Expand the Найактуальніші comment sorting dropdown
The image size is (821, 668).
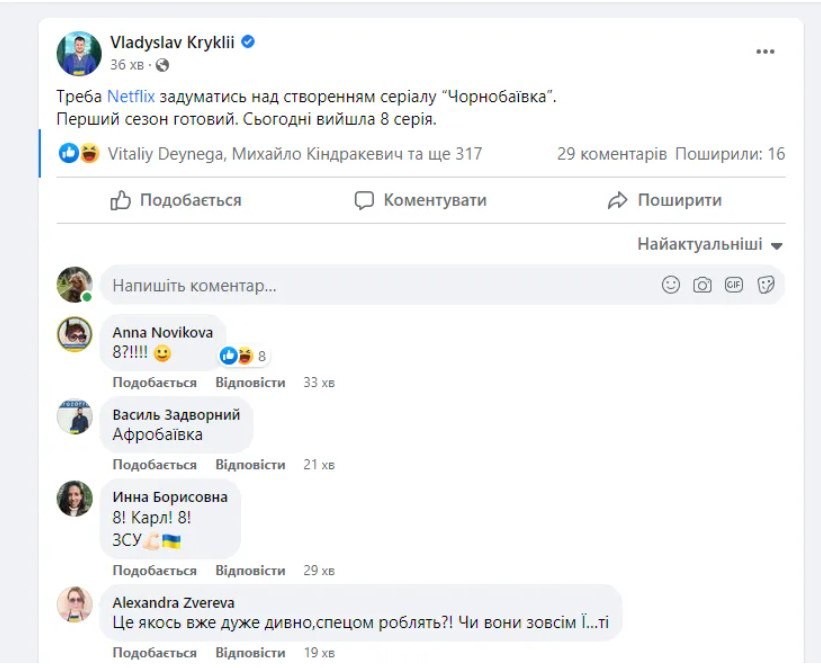pyautogui.click(x=710, y=244)
